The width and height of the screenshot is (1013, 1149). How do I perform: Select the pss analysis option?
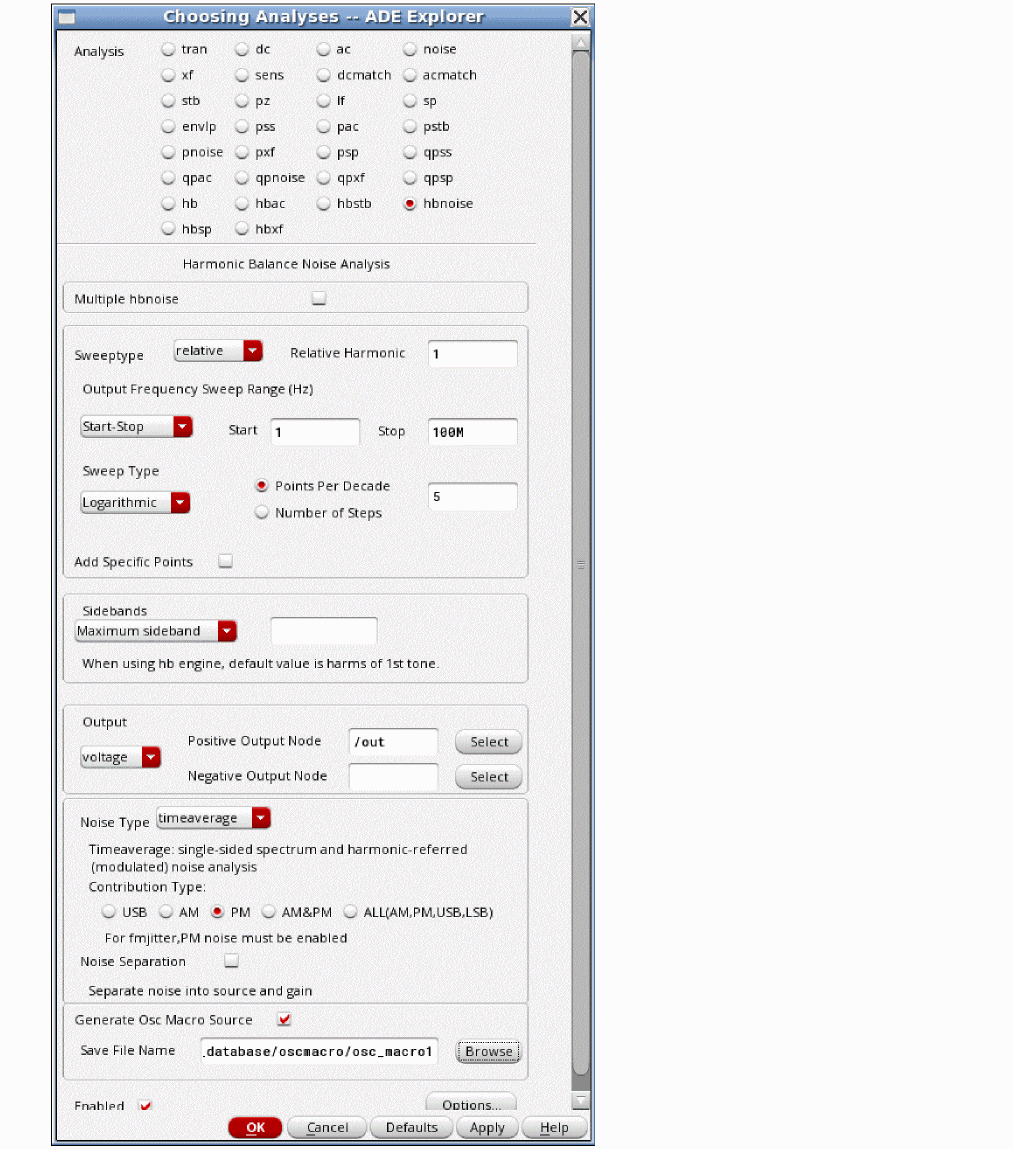[242, 127]
